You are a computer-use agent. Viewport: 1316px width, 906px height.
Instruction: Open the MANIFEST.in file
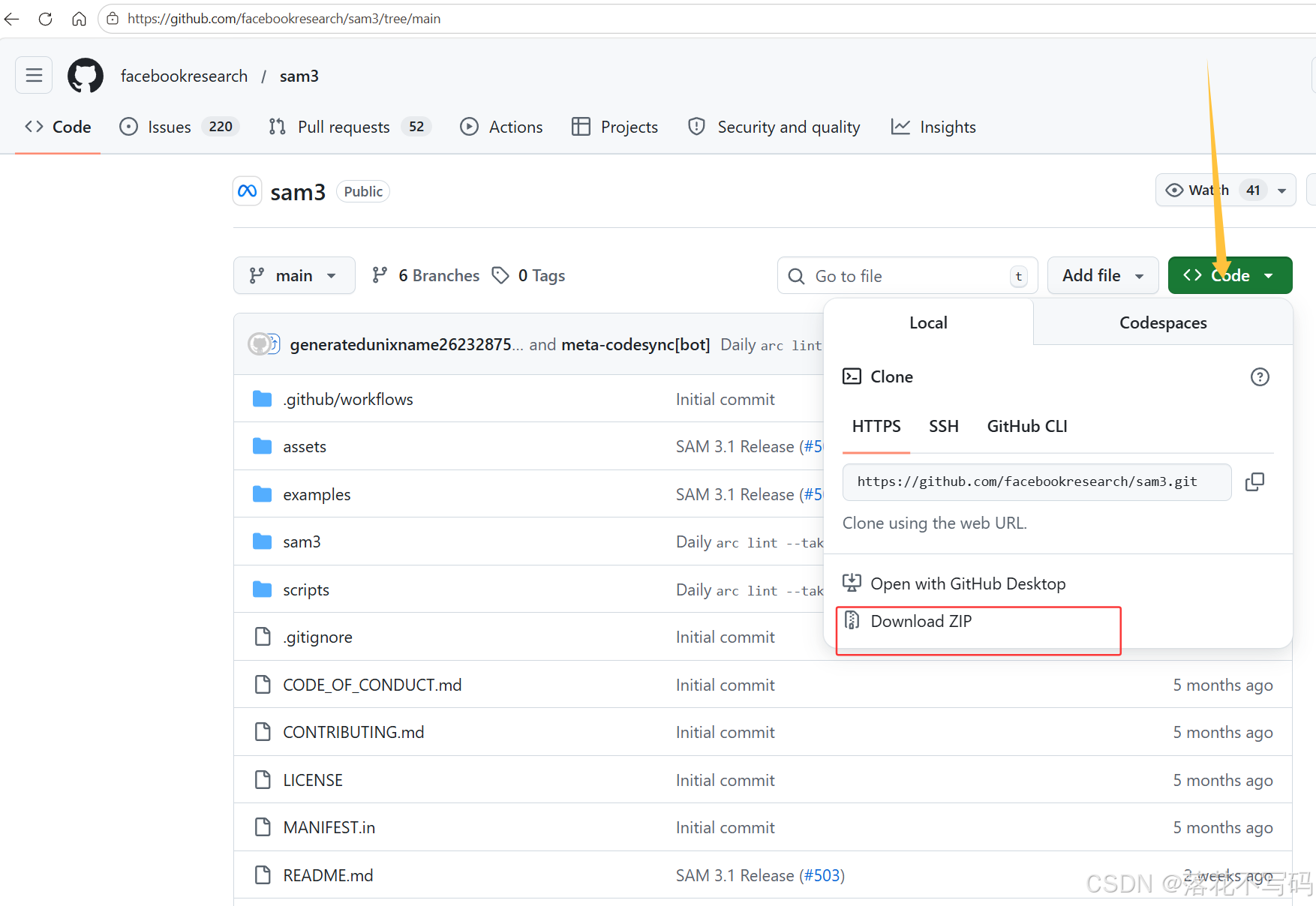coord(329,827)
